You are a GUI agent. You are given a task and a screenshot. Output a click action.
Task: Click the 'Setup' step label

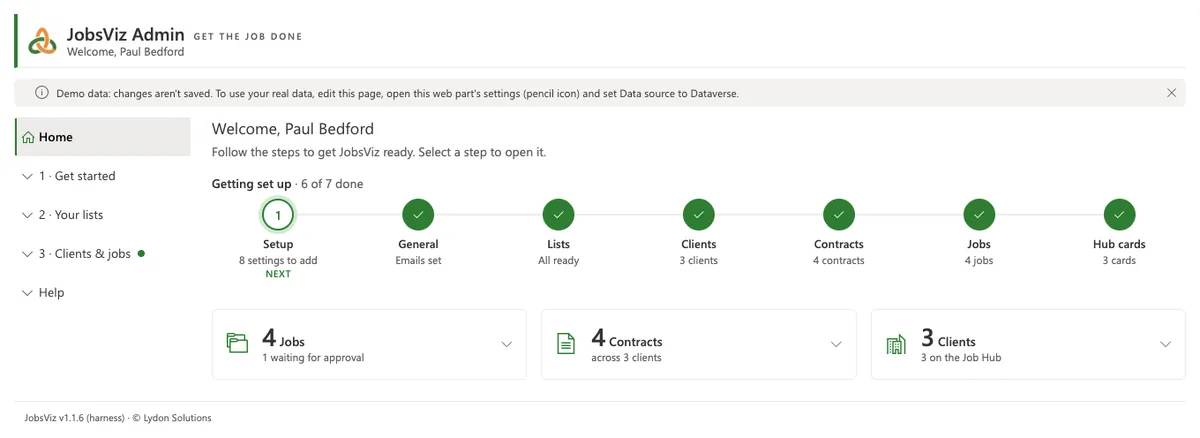coord(278,244)
